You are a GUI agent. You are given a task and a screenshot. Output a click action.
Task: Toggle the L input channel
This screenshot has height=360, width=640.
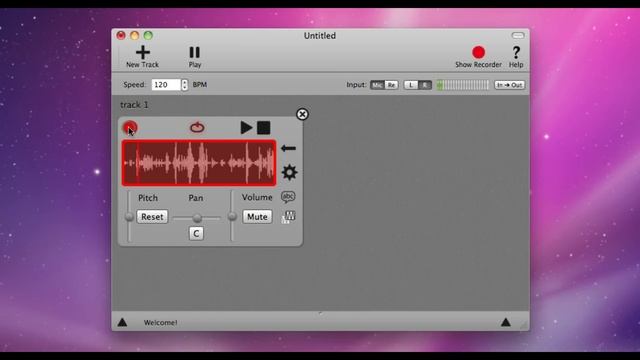coord(411,85)
